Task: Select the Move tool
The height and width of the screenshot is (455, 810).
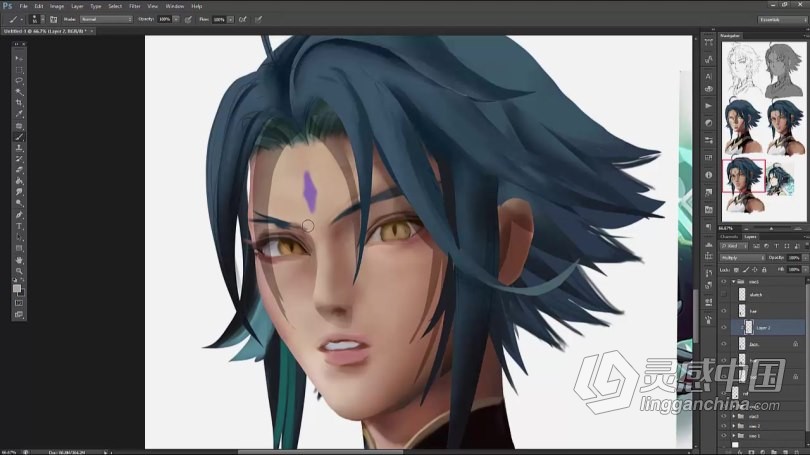Action: pos(19,58)
